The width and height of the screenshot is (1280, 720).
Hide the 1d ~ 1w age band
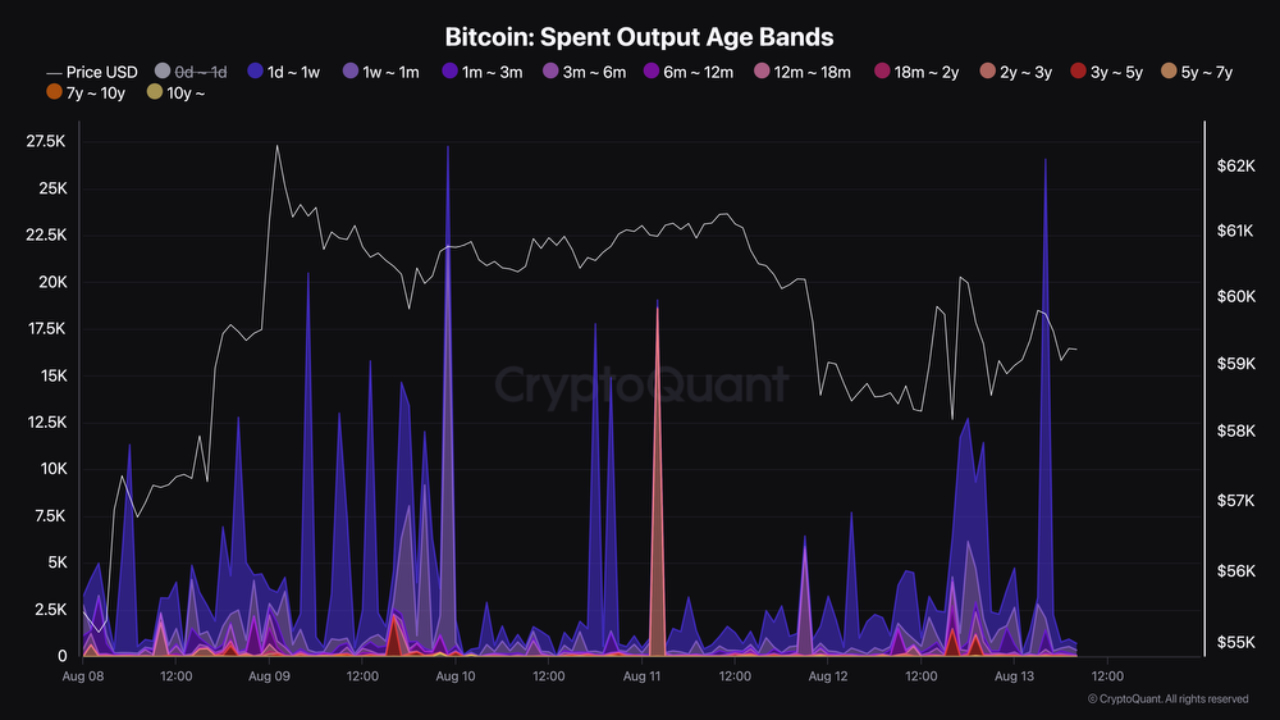(283, 72)
